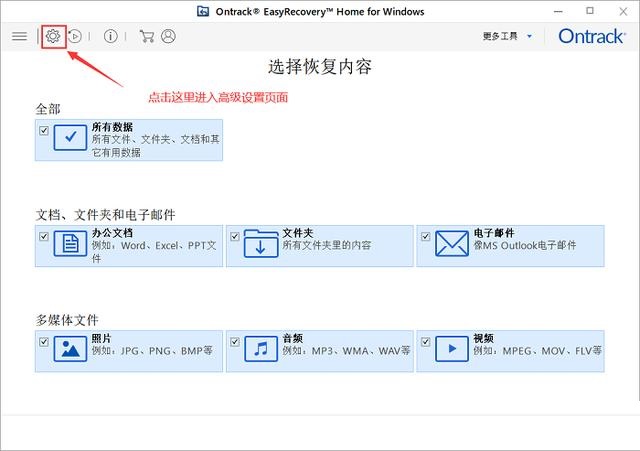Click the 照片 title text
The height and width of the screenshot is (451, 640).
pos(101,338)
